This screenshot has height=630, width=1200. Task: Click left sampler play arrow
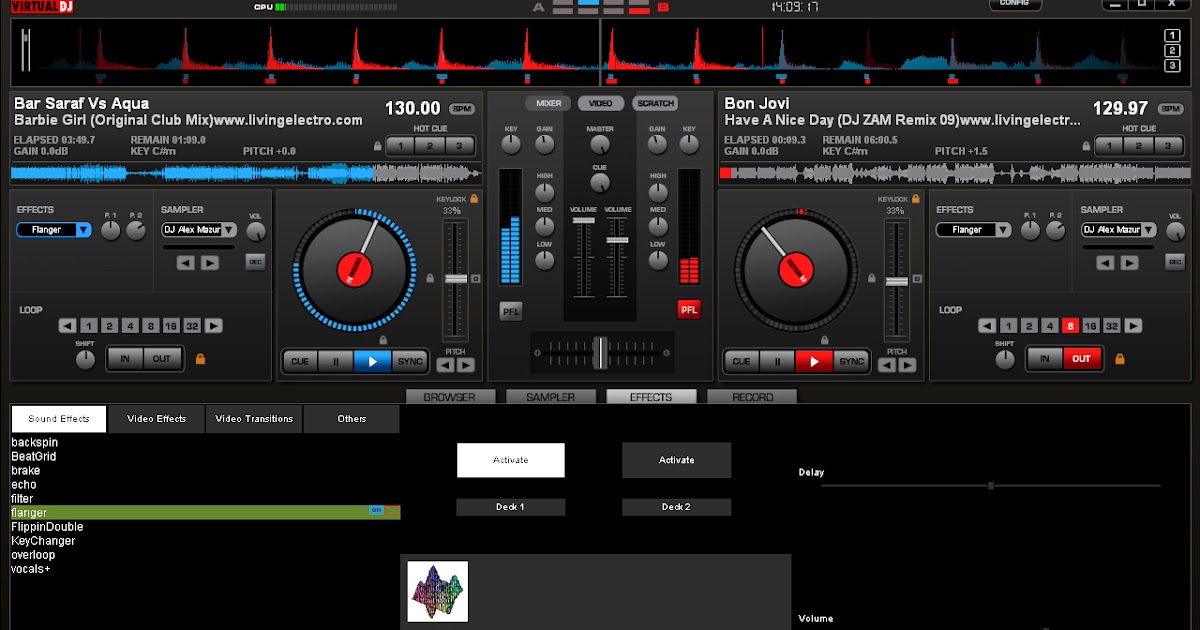click(x=209, y=263)
